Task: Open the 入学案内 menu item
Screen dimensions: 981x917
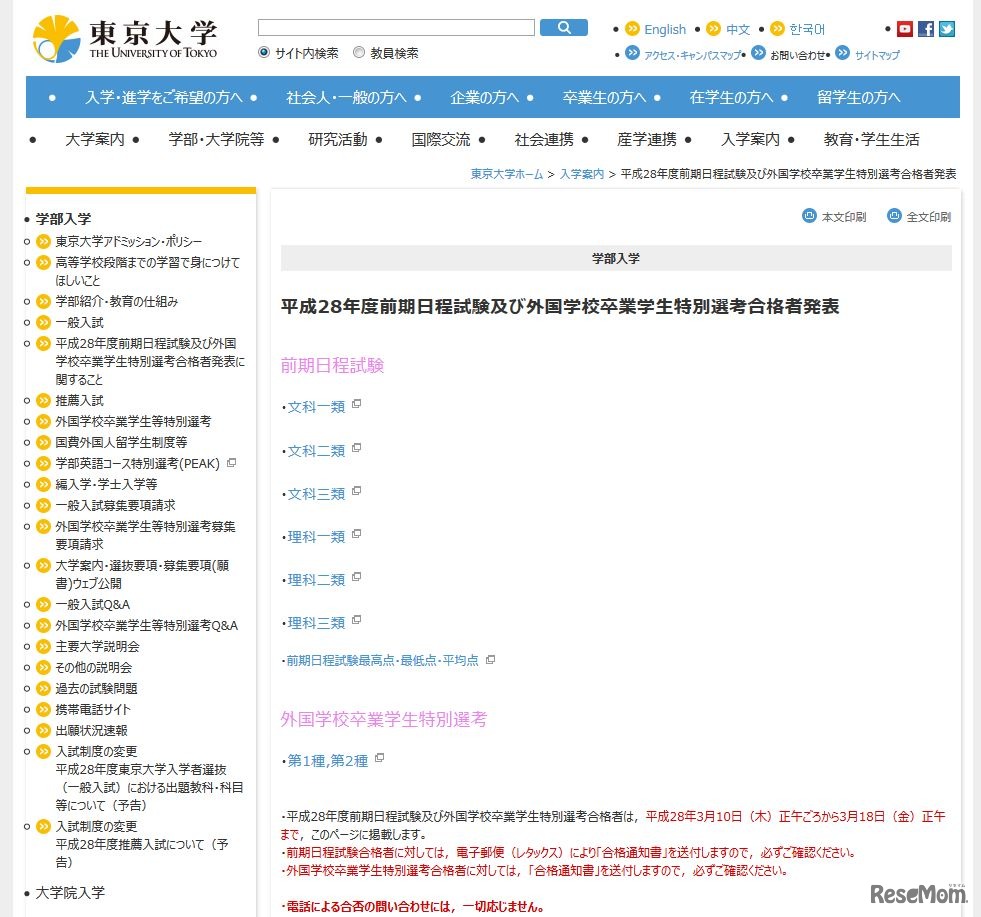Action: tap(748, 139)
